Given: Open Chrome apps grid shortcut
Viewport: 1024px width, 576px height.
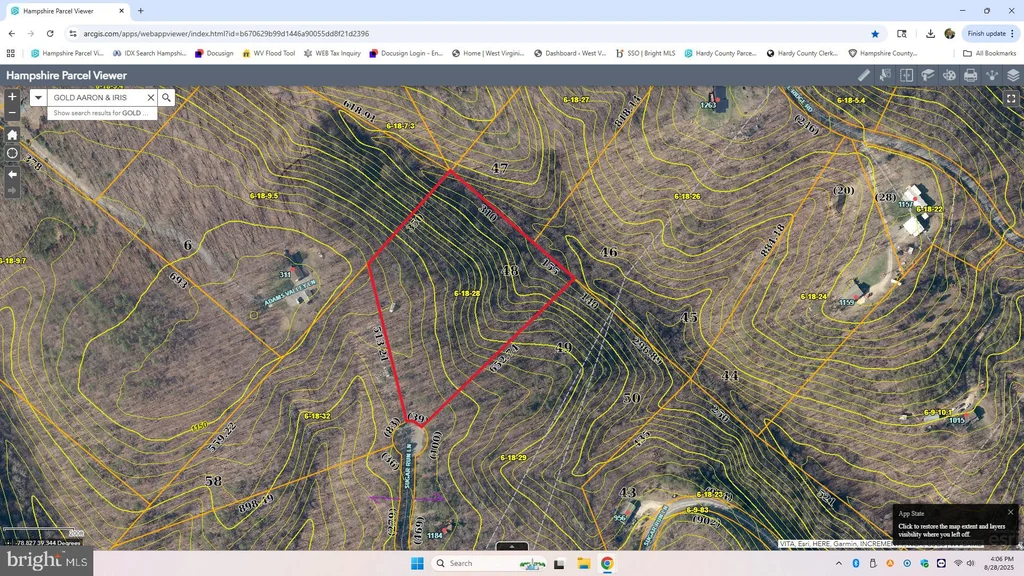Looking at the screenshot, I should point(10,53).
